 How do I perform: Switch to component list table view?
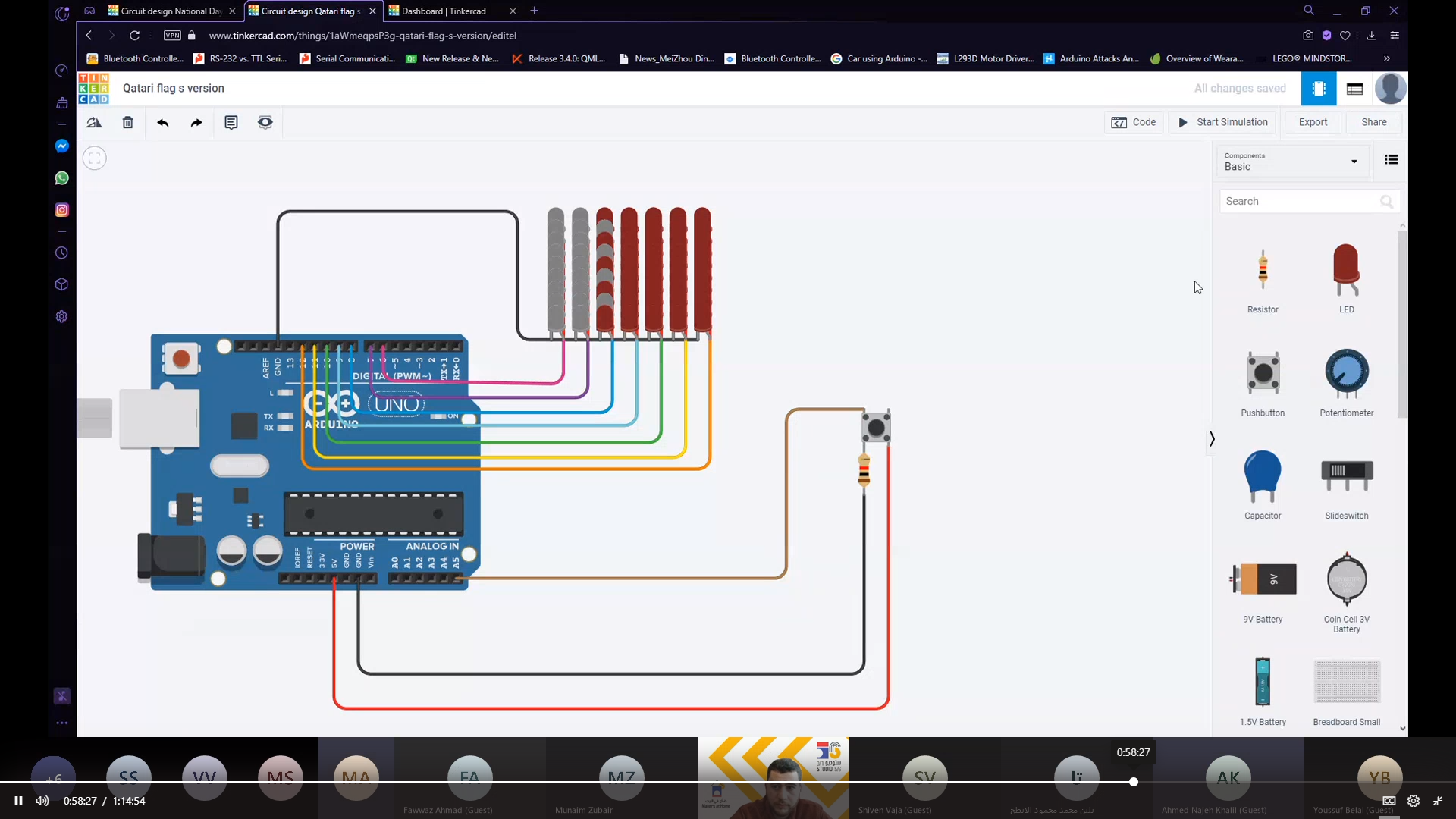1354,89
